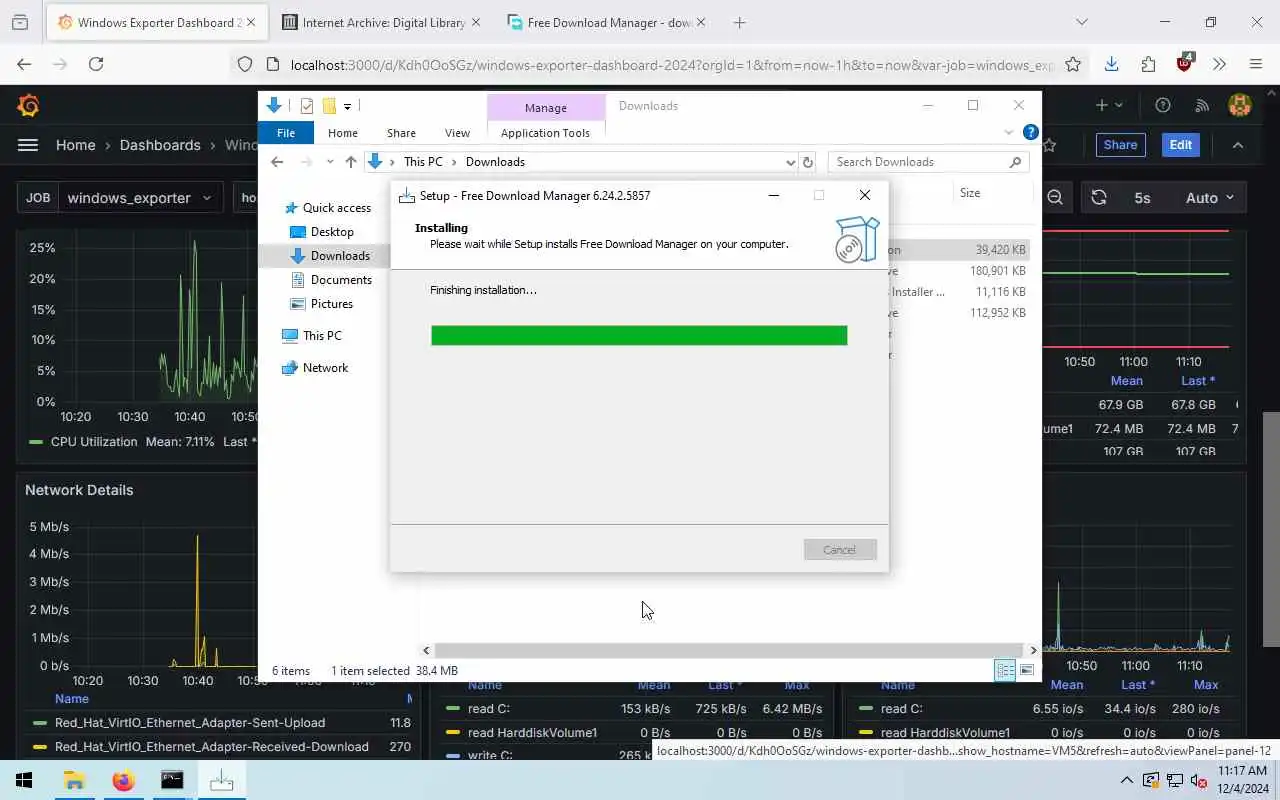The height and width of the screenshot is (800, 1280).
Task: Click the Explorer horizontal scrollbar
Action: [729, 650]
